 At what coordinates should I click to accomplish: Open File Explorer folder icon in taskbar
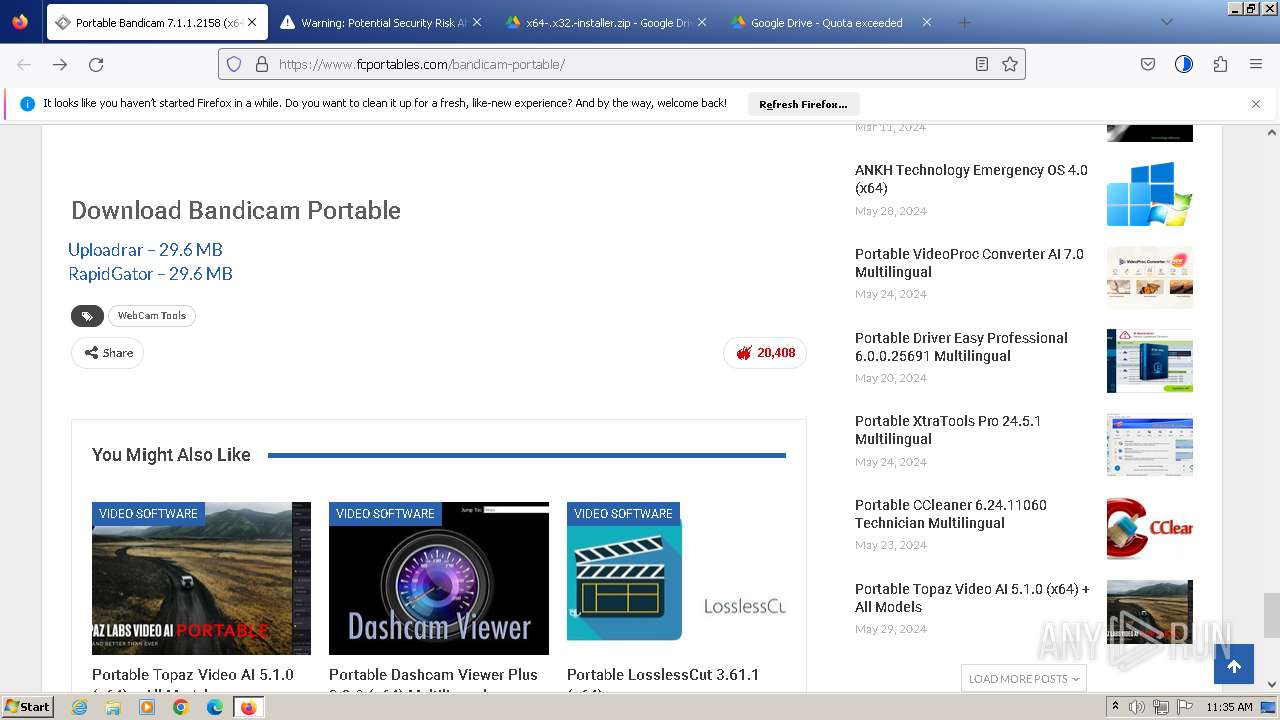pyautogui.click(x=113, y=707)
